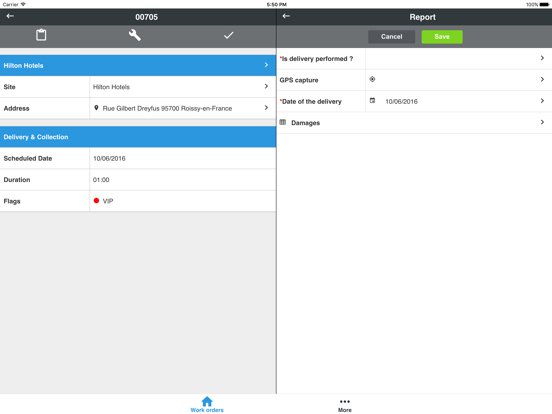Open the Address row chevron
The height and width of the screenshot is (414, 552).
tap(266, 108)
